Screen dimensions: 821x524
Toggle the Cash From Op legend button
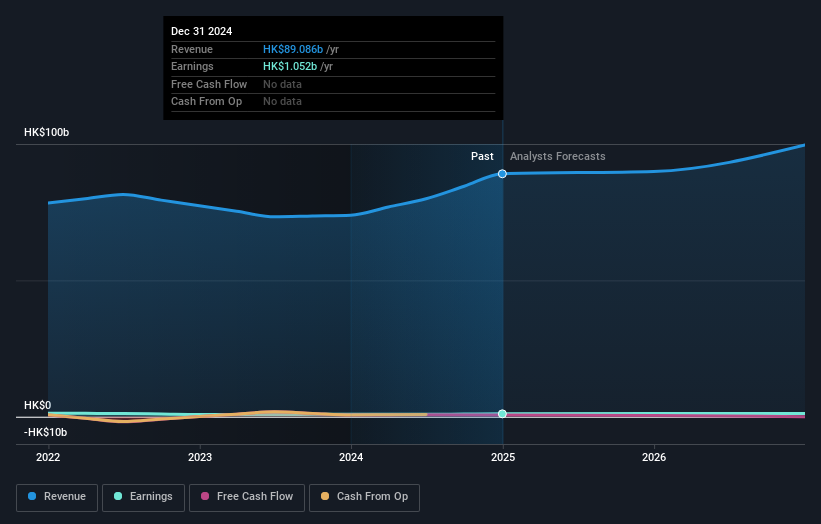(x=364, y=497)
